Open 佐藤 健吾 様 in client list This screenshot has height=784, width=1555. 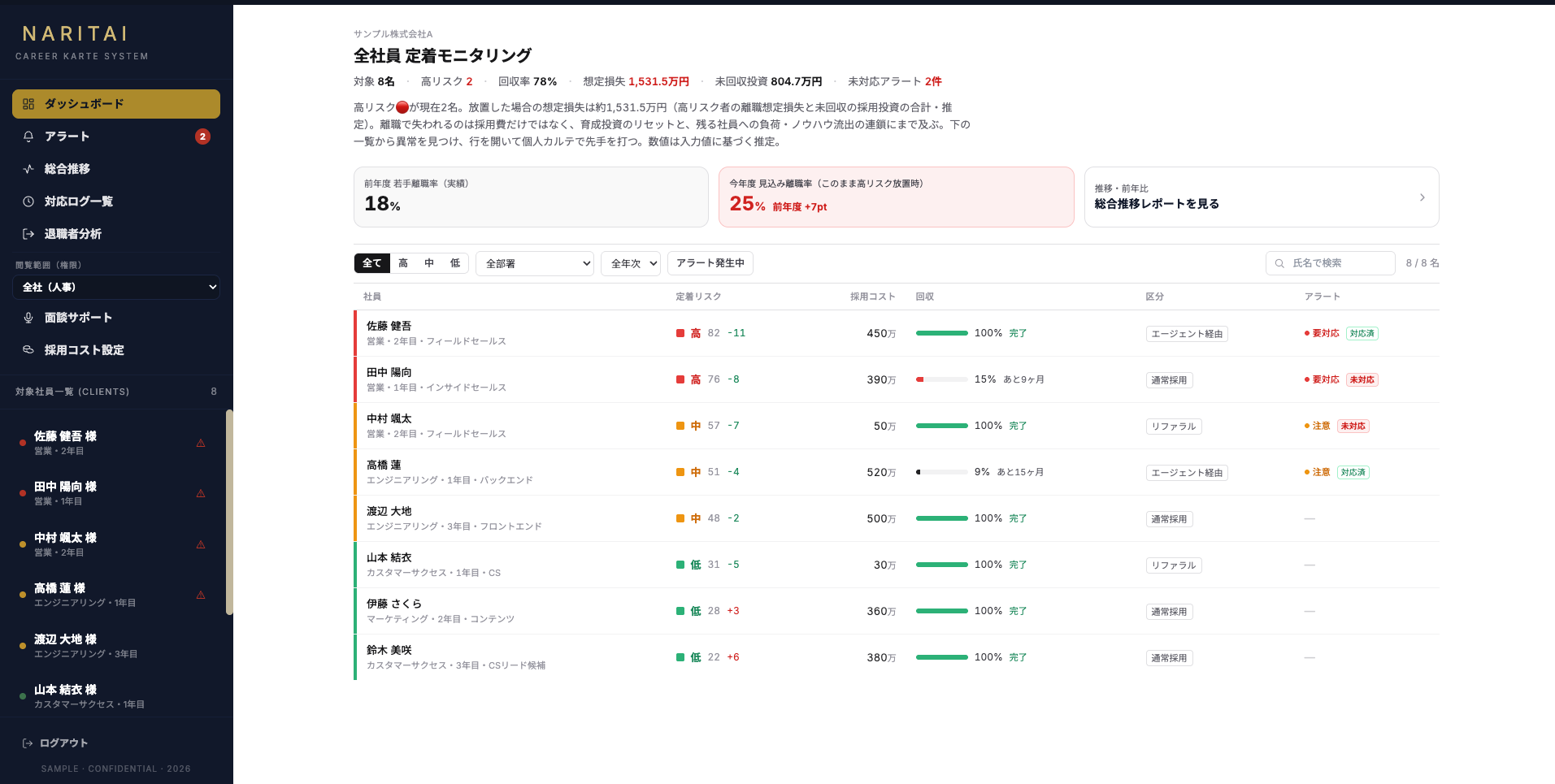(x=114, y=443)
